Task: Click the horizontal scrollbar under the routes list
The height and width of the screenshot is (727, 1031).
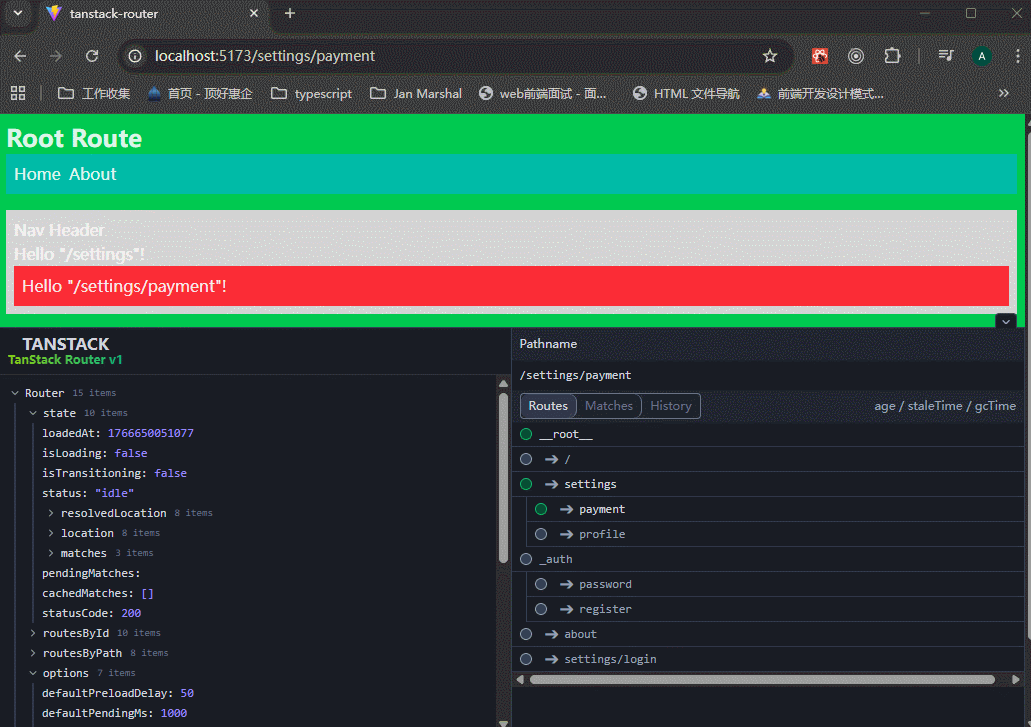Action: (x=760, y=680)
